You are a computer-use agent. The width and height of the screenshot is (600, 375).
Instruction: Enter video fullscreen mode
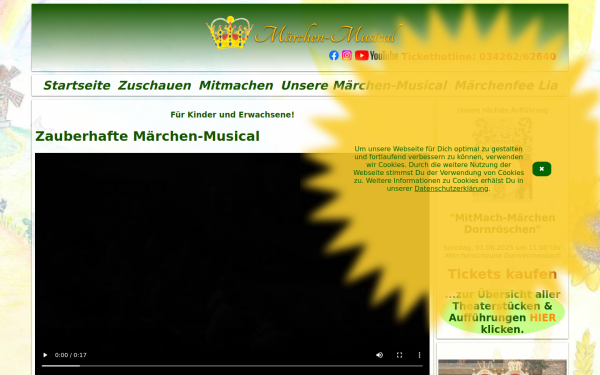tap(399, 355)
